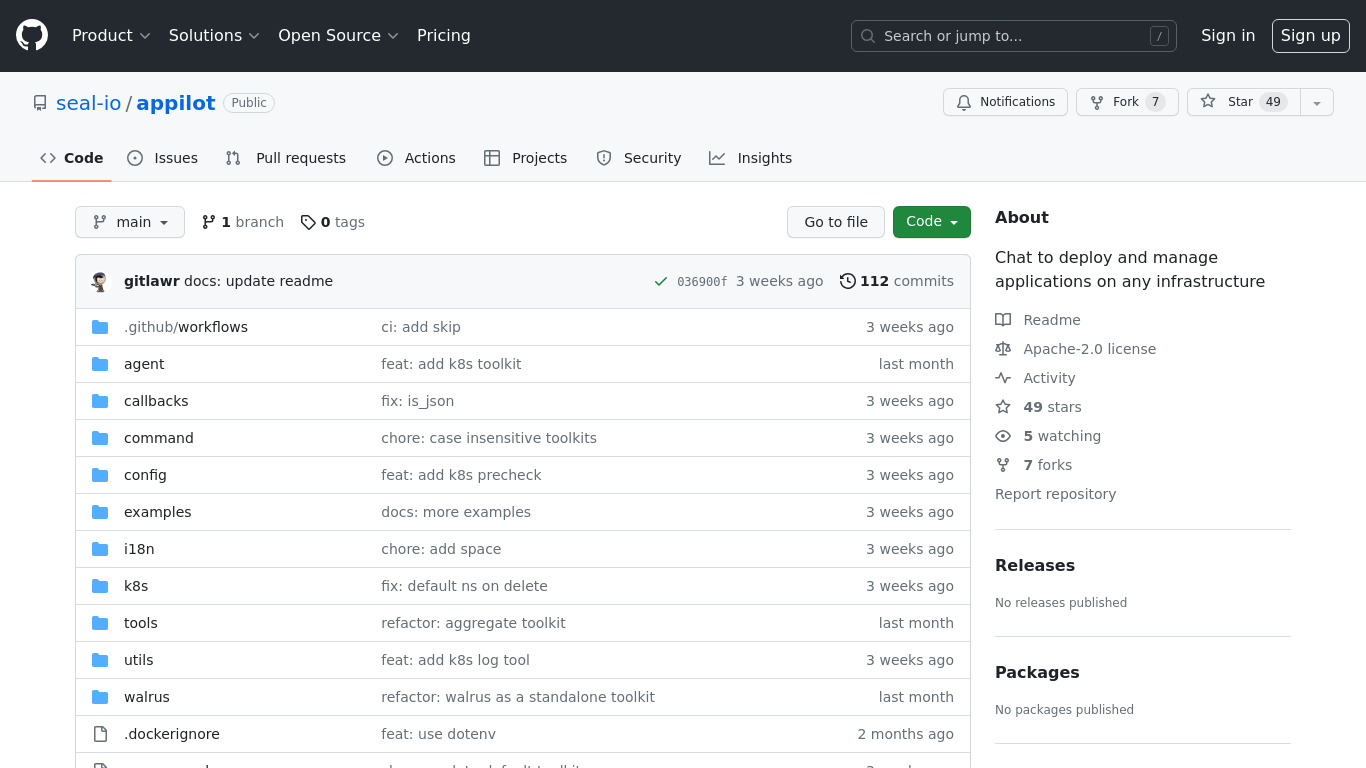Expand the Product menu

[x=111, y=35]
